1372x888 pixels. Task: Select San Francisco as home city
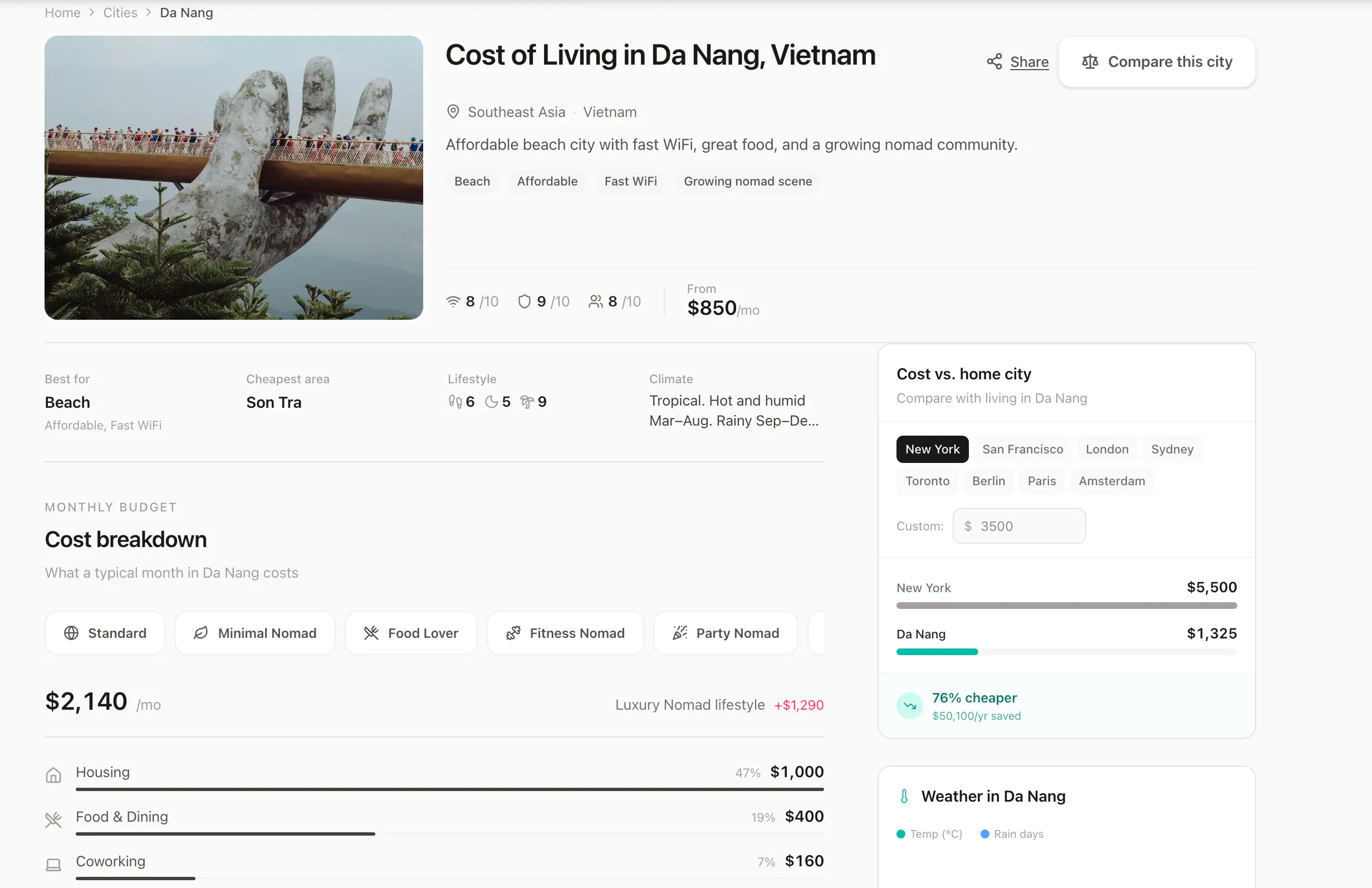[x=1022, y=449]
